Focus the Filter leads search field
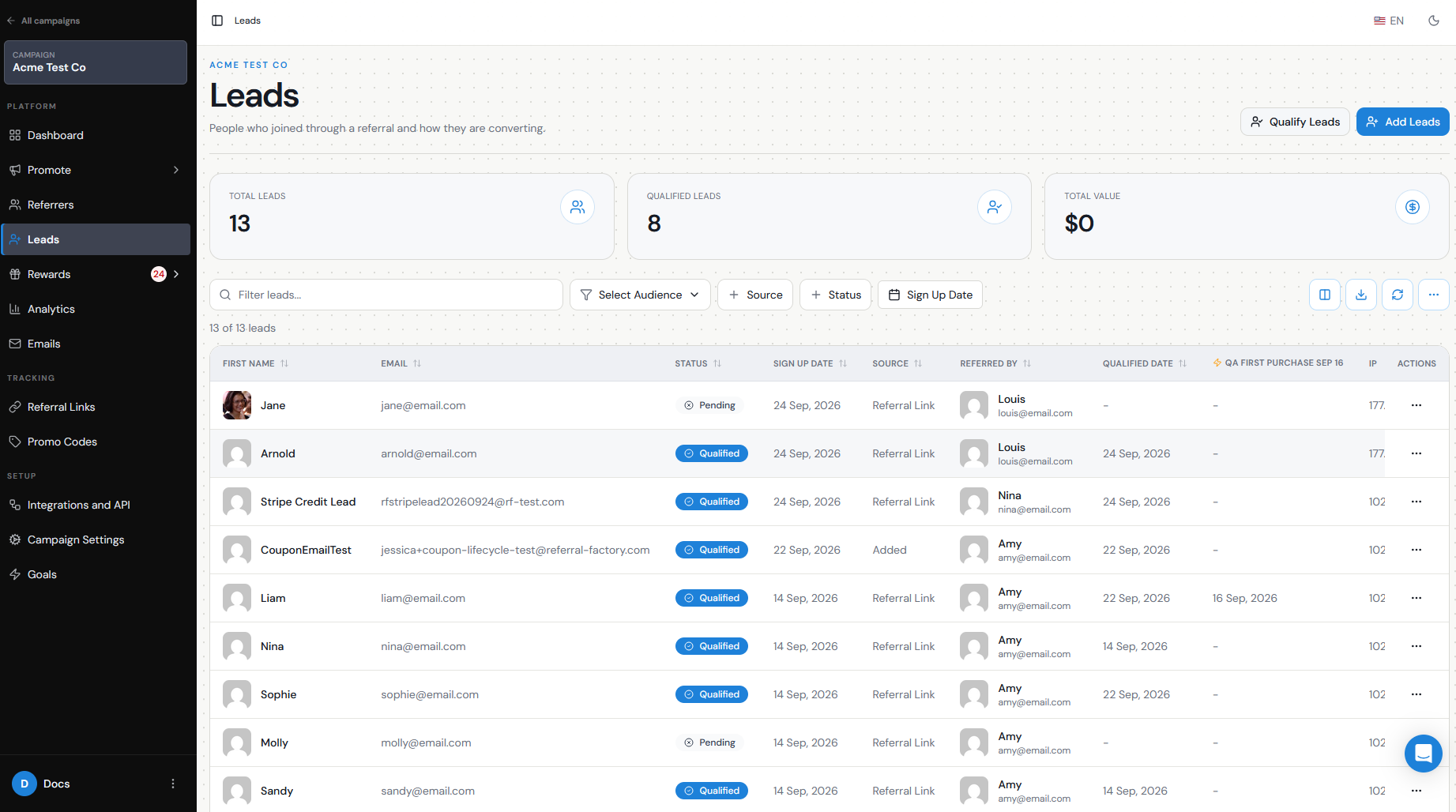The height and width of the screenshot is (812, 1456). 386,295
